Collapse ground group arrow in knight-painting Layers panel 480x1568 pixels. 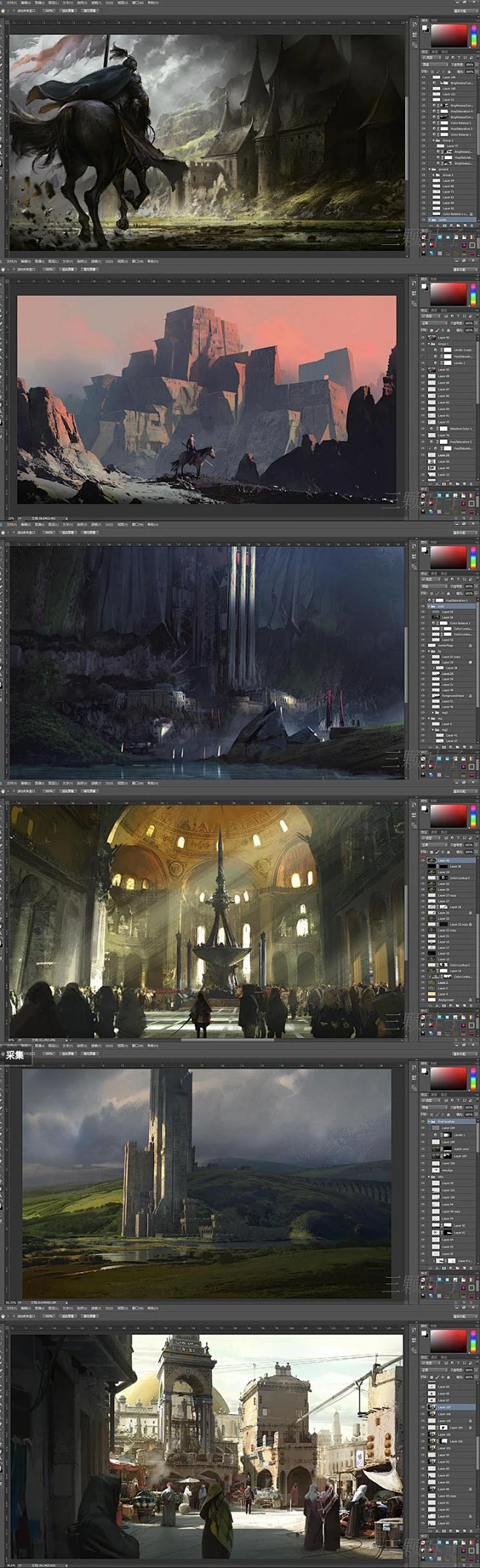430,169
